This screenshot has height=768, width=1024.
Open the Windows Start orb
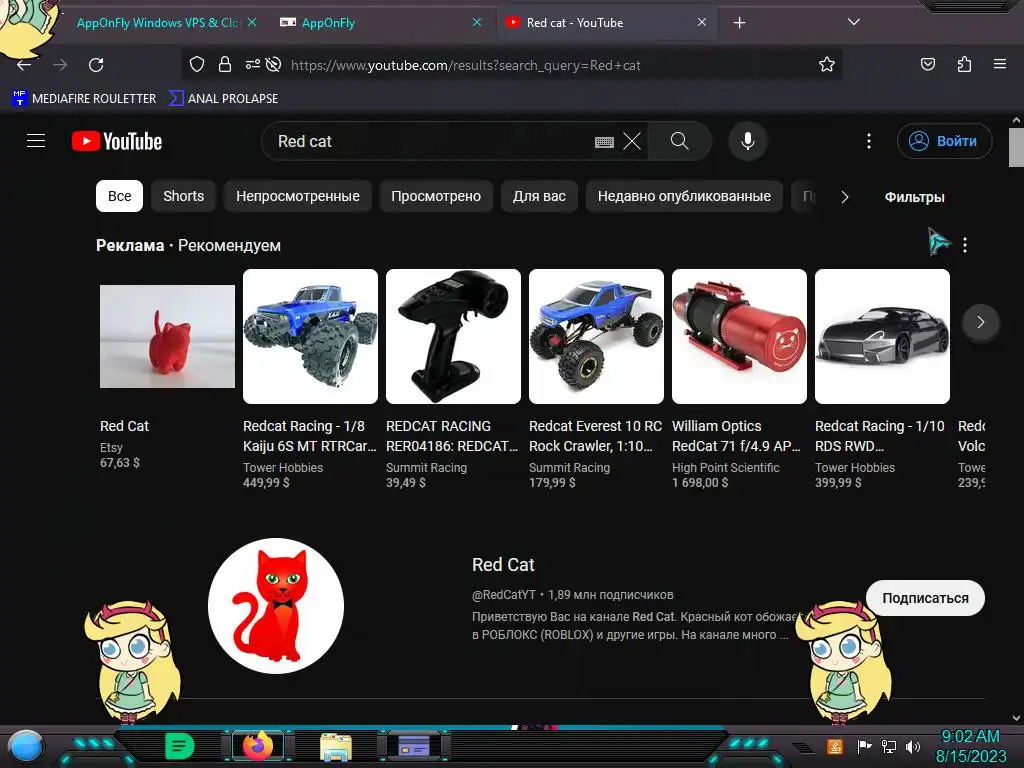[25, 746]
